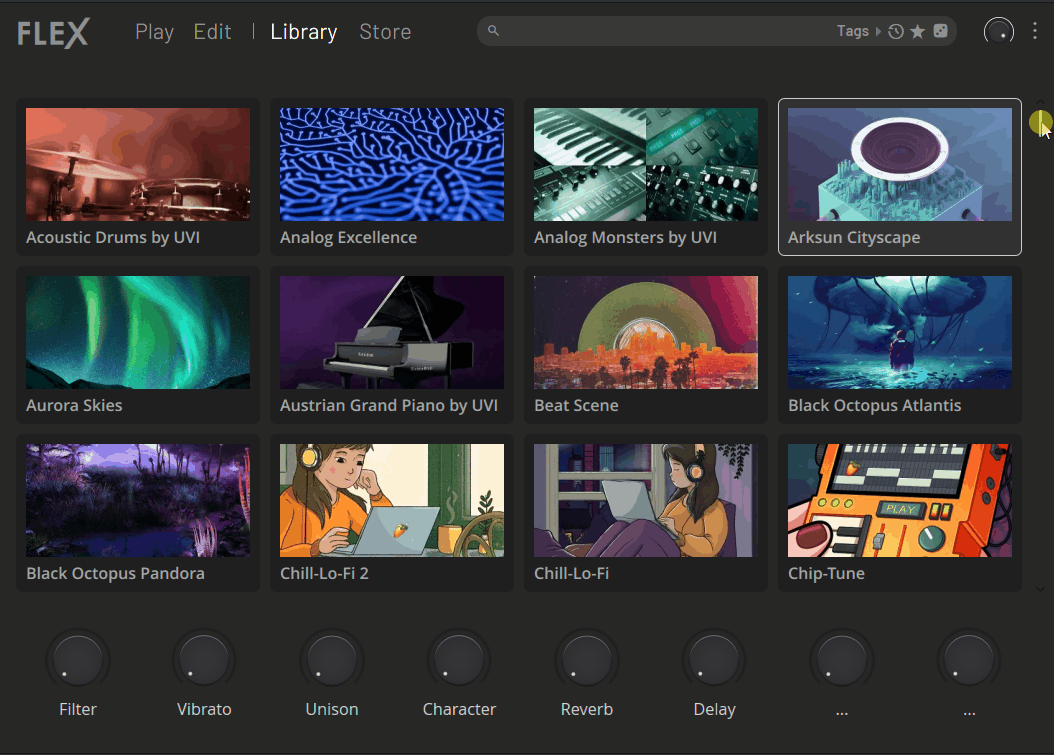1054x755 pixels.
Task: Open the Tags filter
Action: point(853,31)
